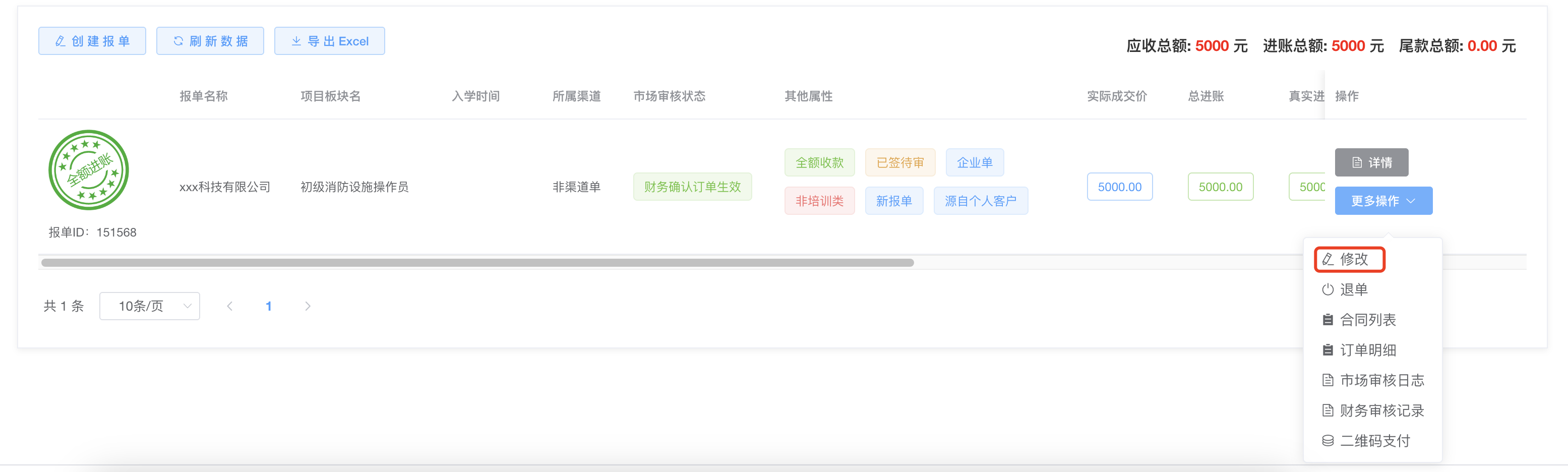Open 详情 details for the order
The height and width of the screenshot is (472, 1568).
pyautogui.click(x=1371, y=162)
